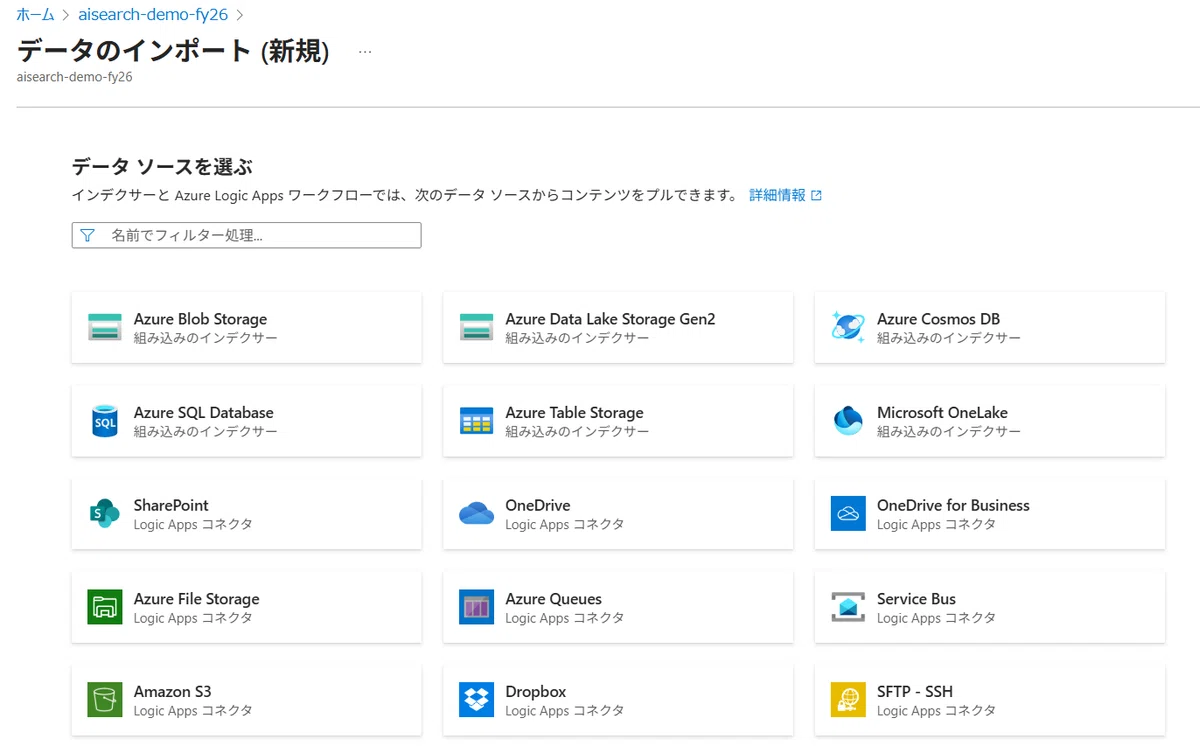
Task: Click the Azure File Storage icon
Action: (x=104, y=607)
